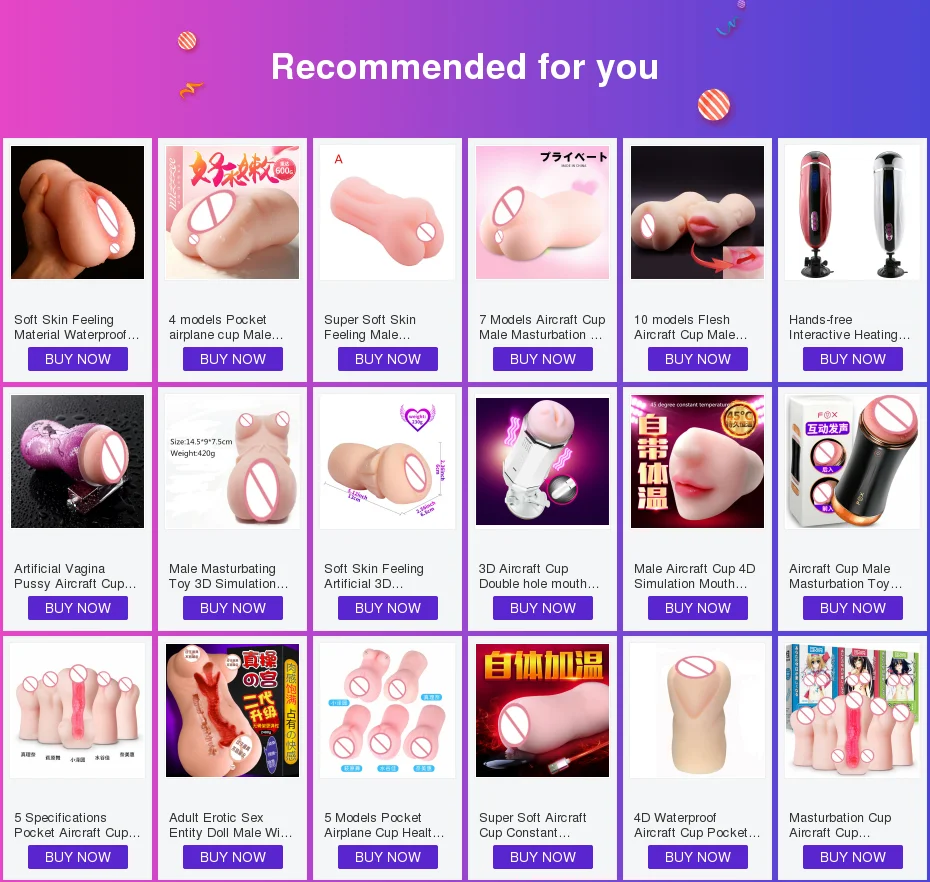Click BUY NOW under 10 models Flesh Aircraft Cup
930x882 pixels.
pos(698,359)
